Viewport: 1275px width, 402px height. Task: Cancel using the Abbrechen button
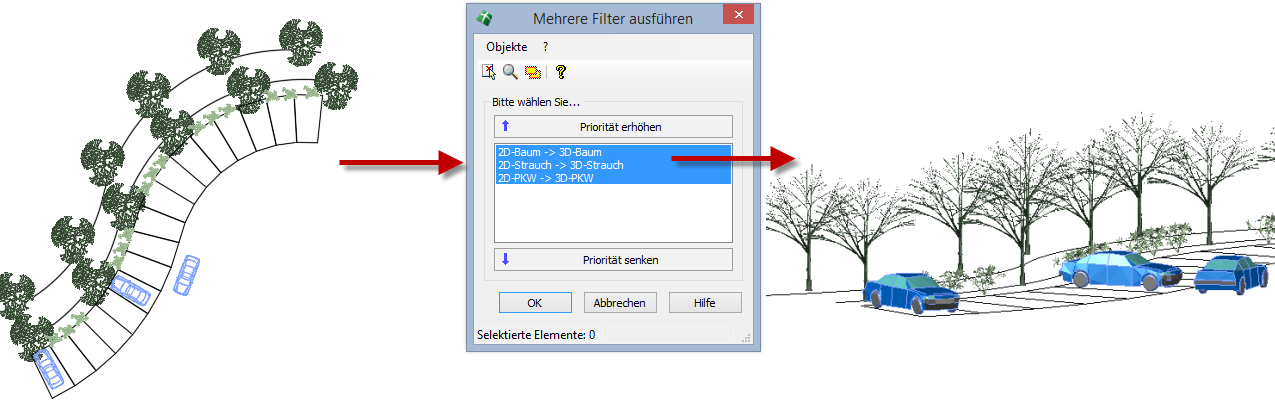coord(620,303)
